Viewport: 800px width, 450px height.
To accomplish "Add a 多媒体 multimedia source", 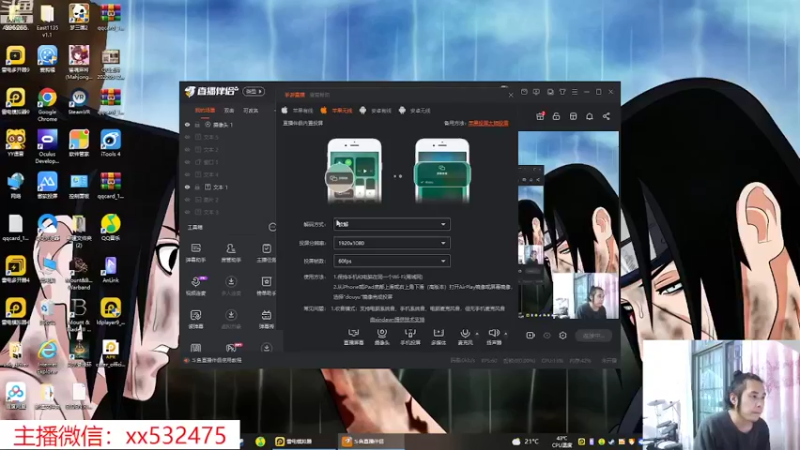I will pyautogui.click(x=438, y=337).
